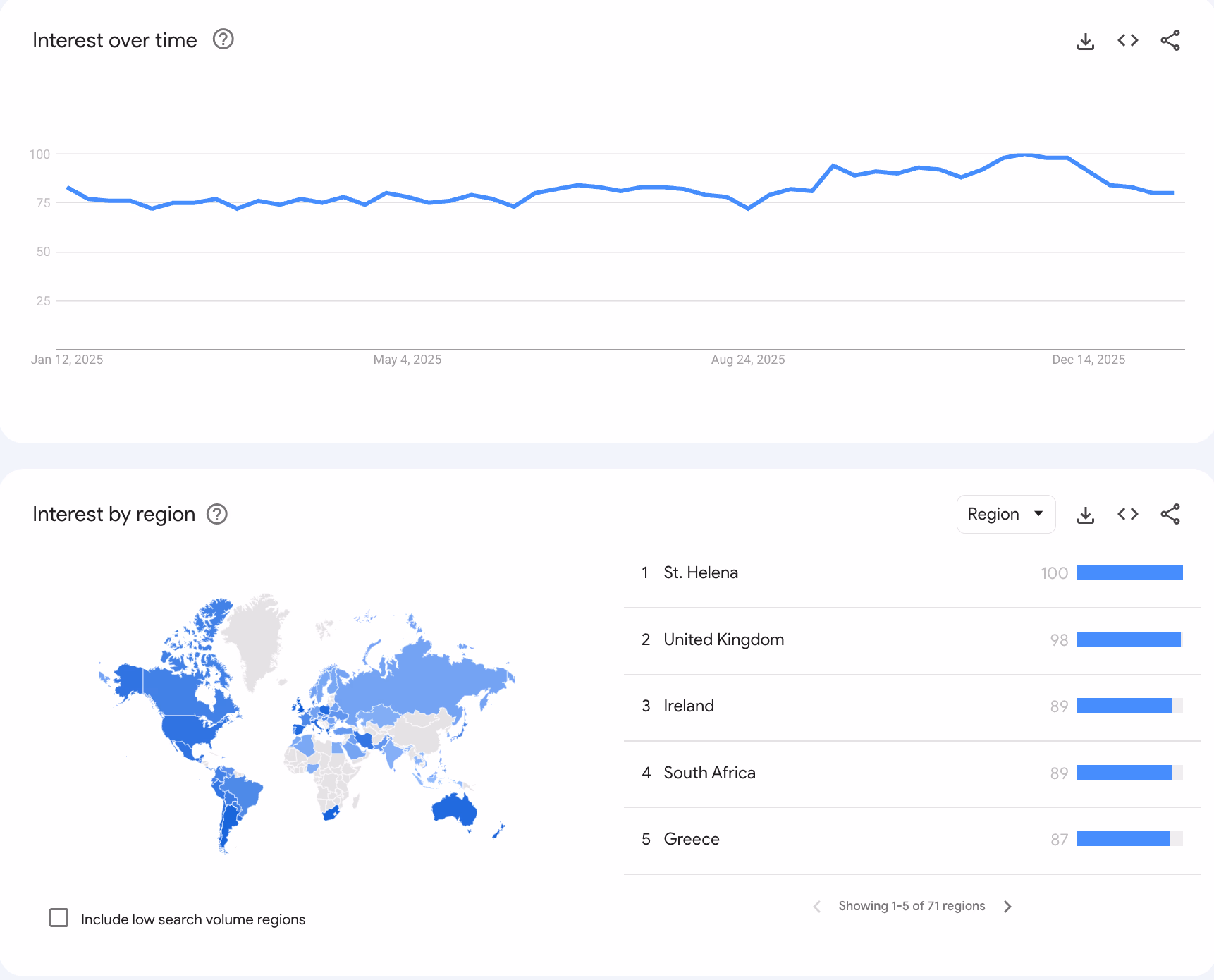
Task: Toggle the low search volume regions option label
Action: point(192,919)
